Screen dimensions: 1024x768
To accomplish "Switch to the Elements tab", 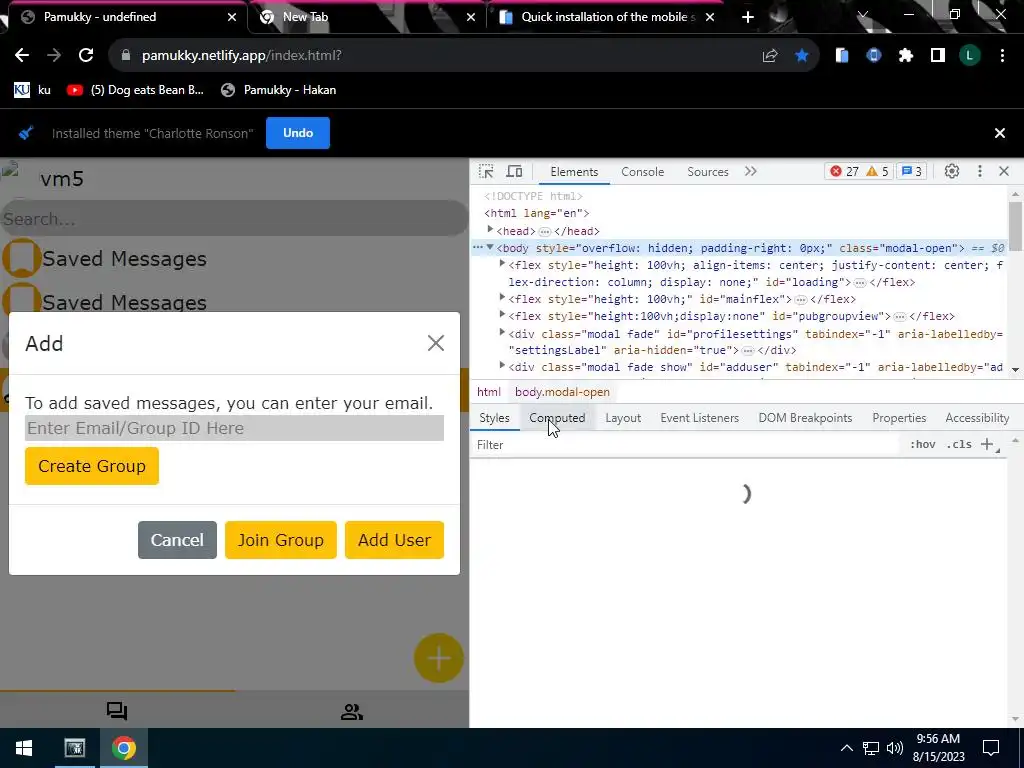I will [574, 172].
